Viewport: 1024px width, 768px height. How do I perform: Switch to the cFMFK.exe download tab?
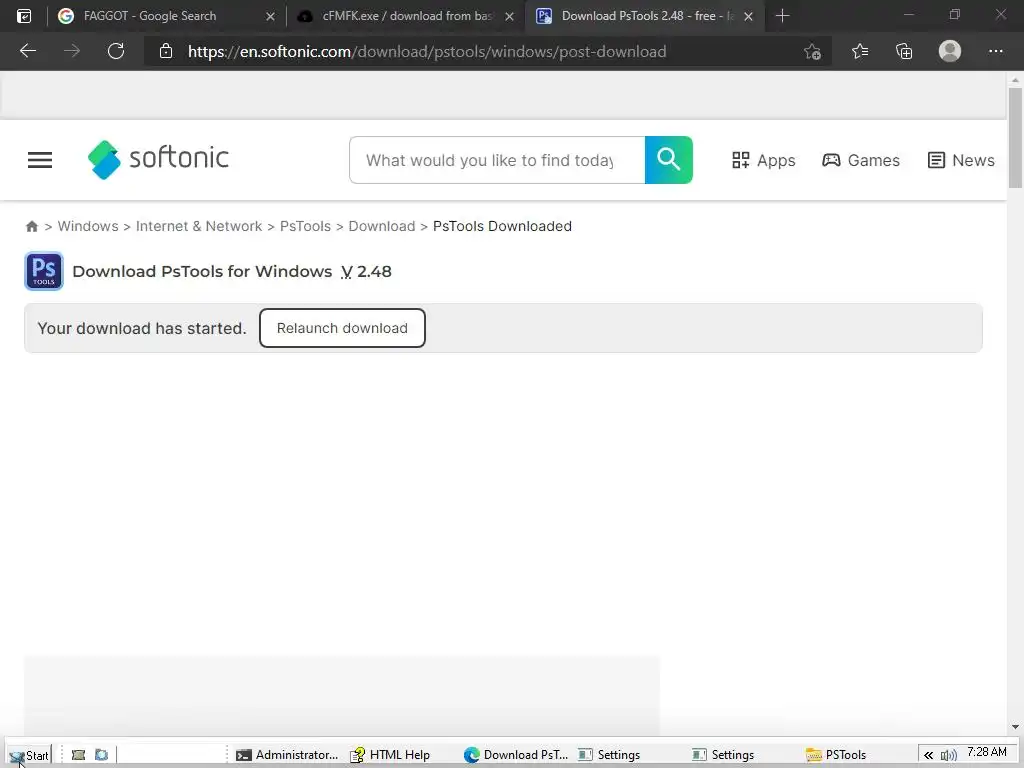point(405,16)
